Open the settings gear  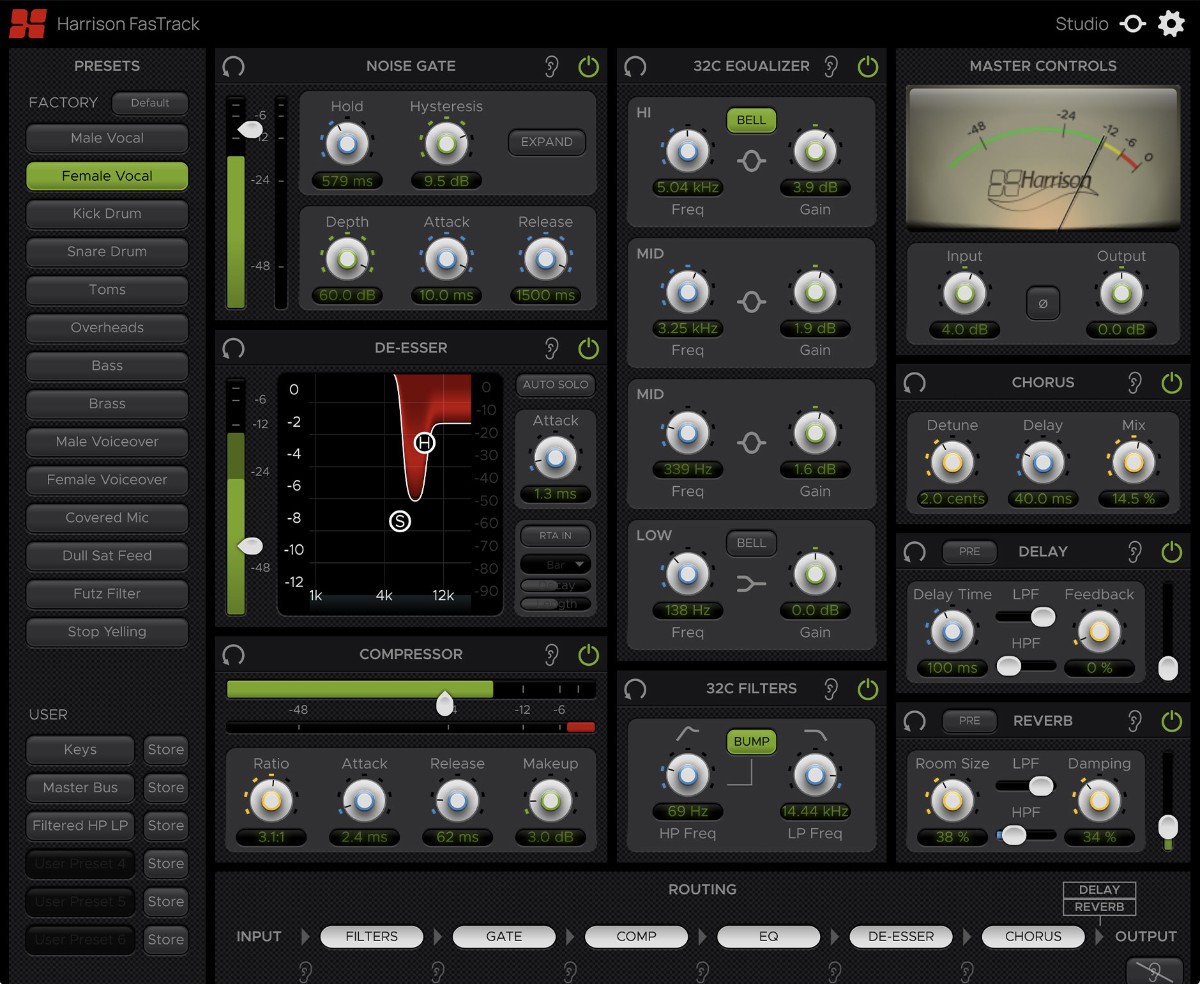(x=1171, y=24)
